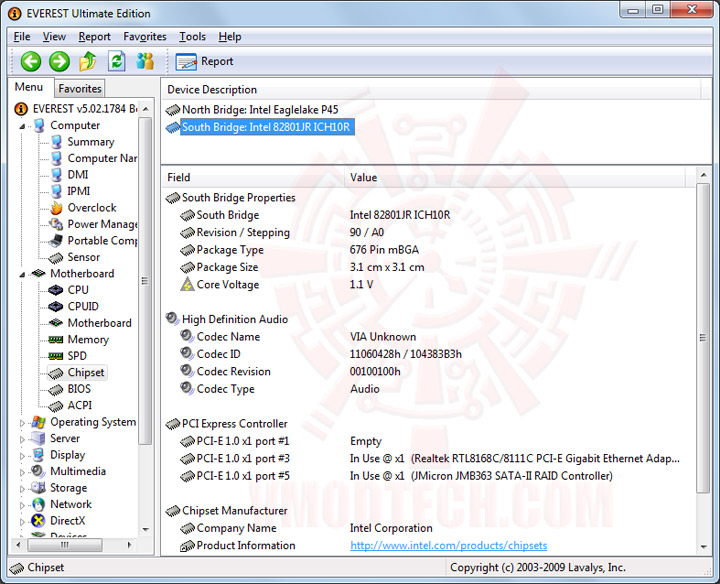Click the DirectX tree node
Viewport: 720px width, 584px height.
[x=68, y=521]
